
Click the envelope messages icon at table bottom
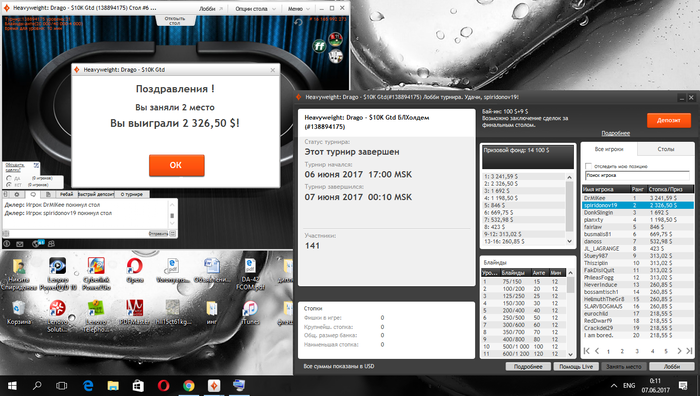(x=20, y=244)
